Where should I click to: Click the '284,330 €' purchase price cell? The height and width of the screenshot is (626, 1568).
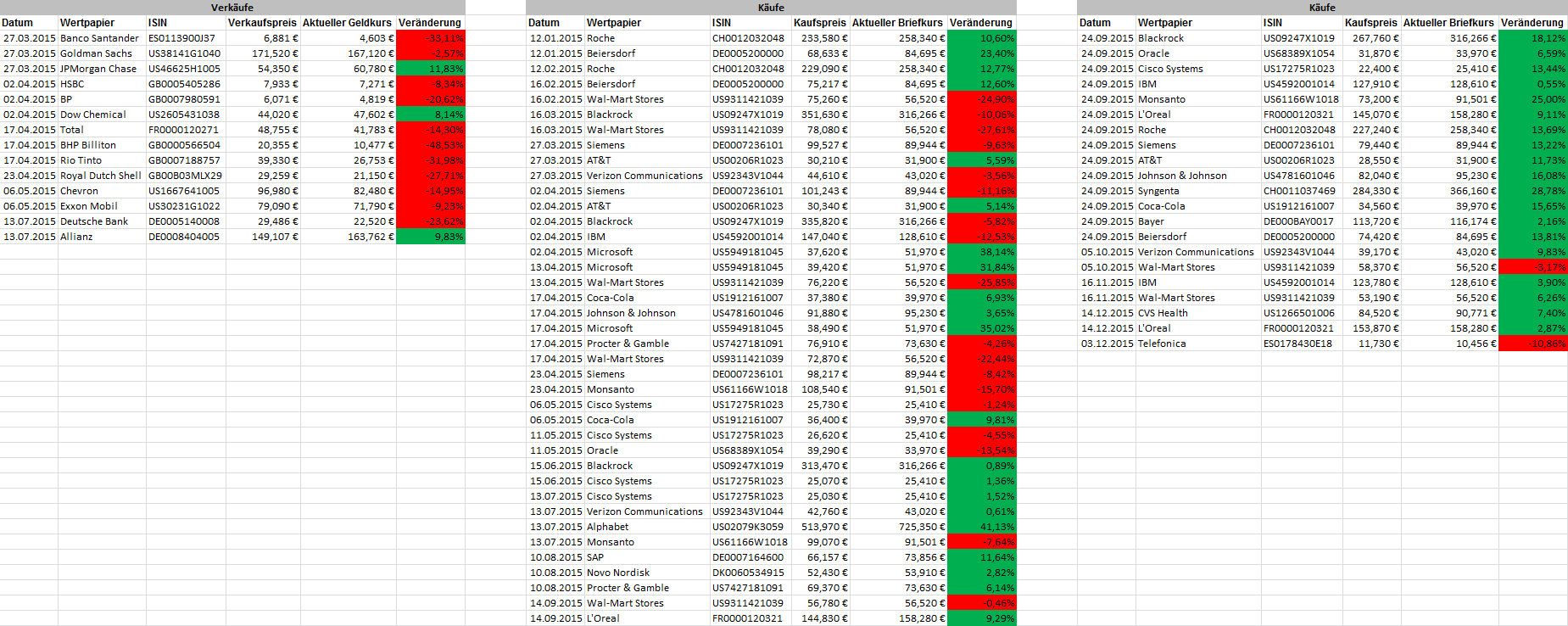click(x=1371, y=191)
